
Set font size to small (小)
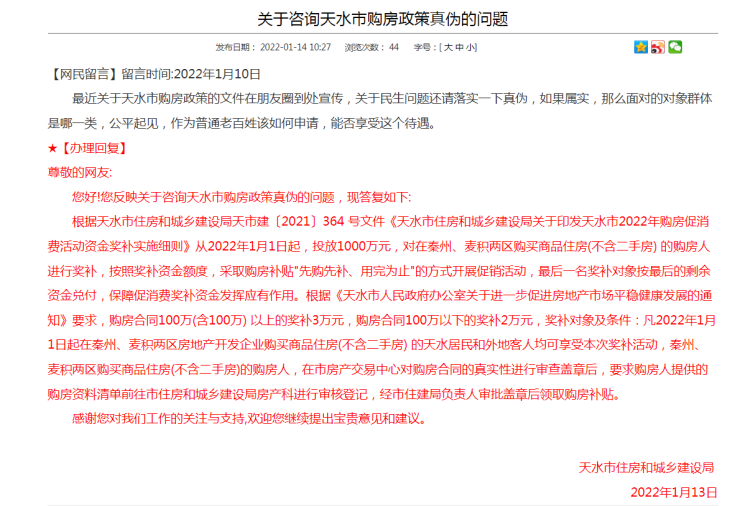tap(470, 47)
